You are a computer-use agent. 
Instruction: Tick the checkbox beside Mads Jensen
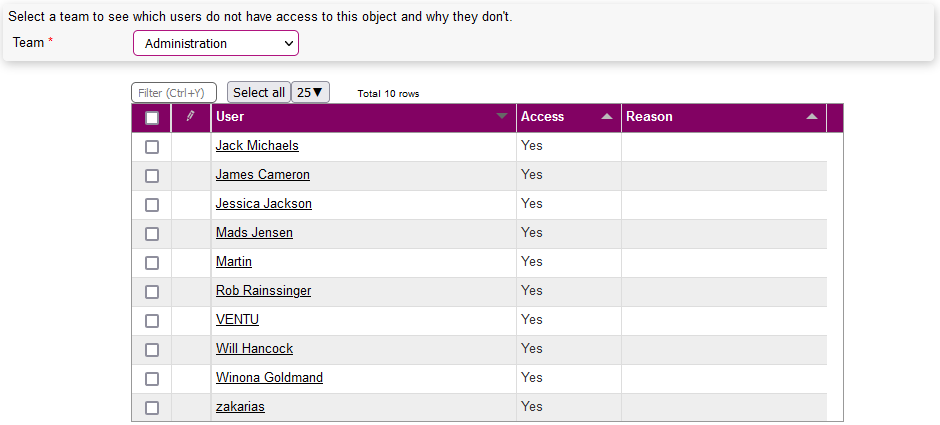tap(152, 234)
